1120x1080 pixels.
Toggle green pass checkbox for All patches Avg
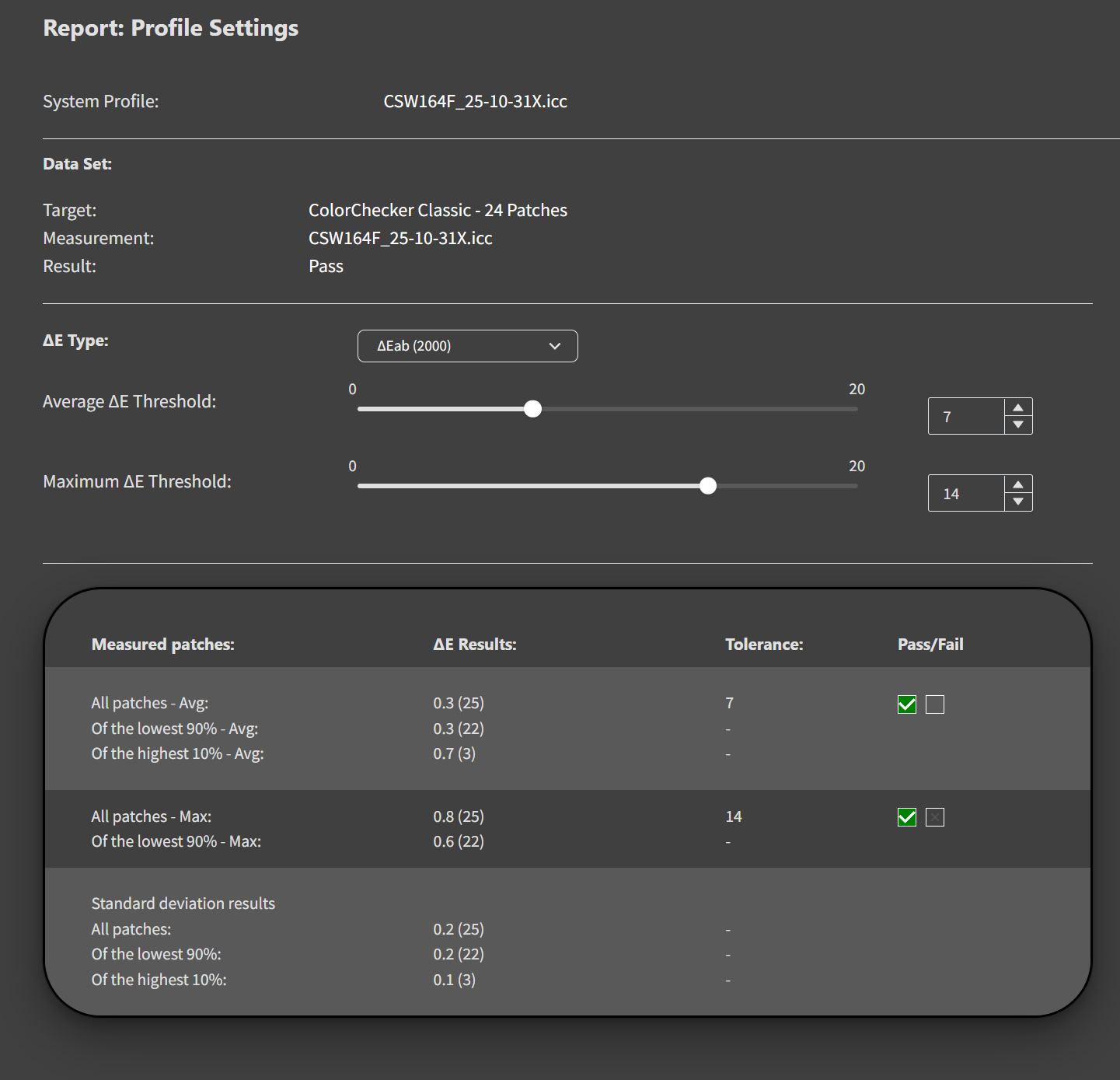907,704
